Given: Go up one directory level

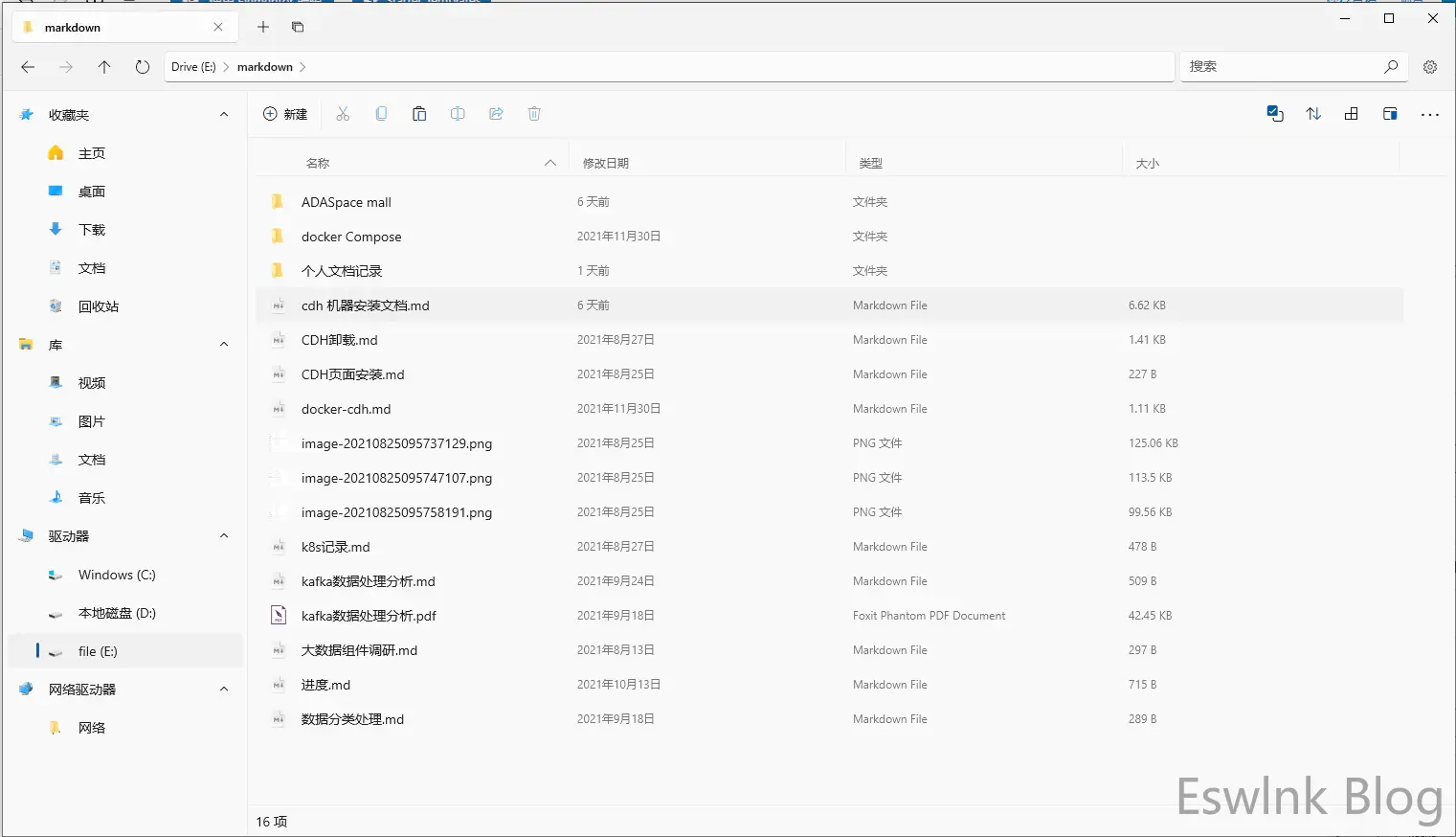Looking at the screenshot, I should coord(104,67).
